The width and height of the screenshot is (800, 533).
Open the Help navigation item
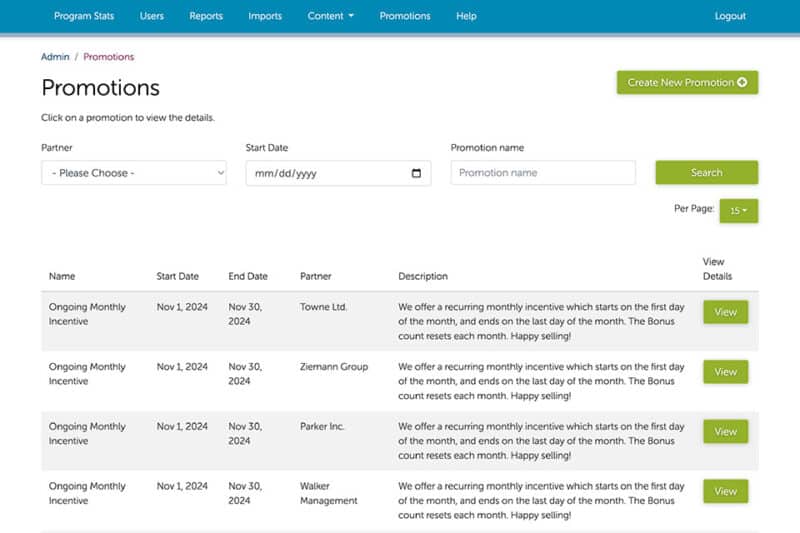(x=466, y=16)
